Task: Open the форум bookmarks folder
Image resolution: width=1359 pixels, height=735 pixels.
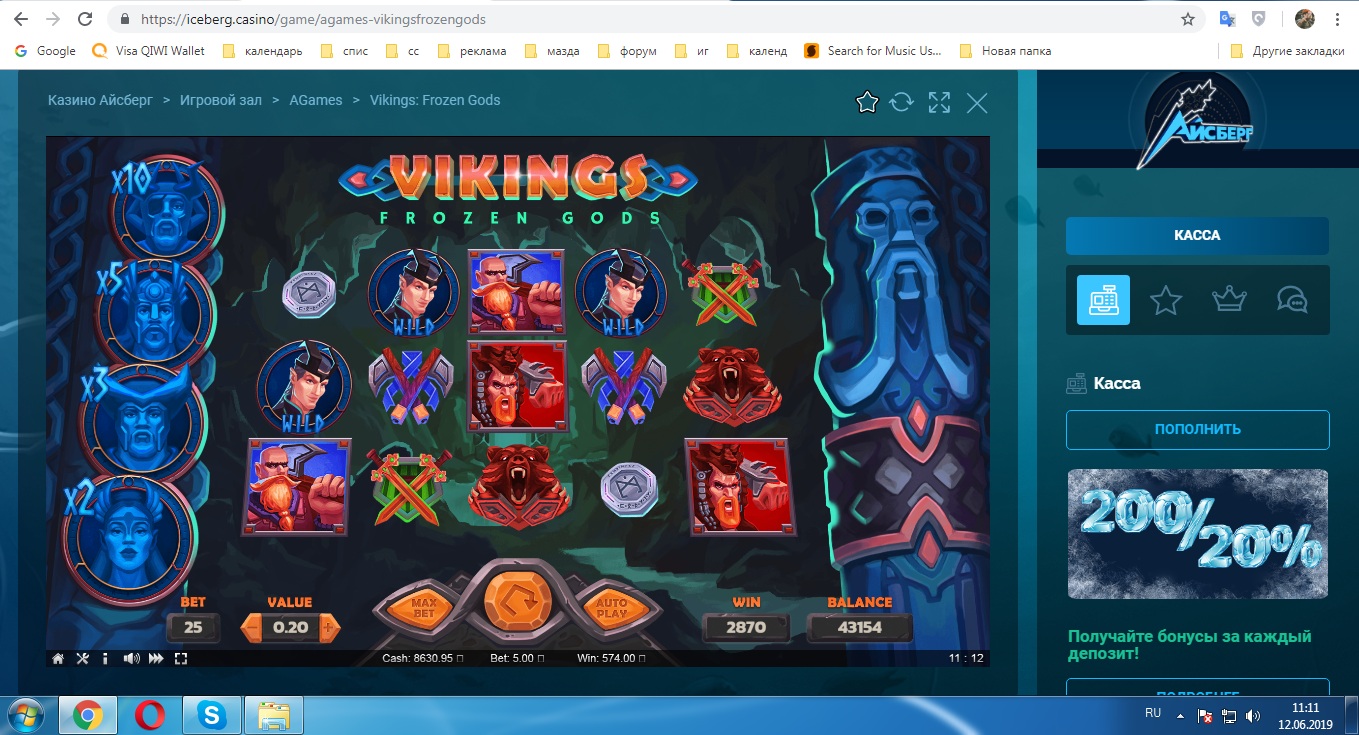Action: click(x=627, y=51)
